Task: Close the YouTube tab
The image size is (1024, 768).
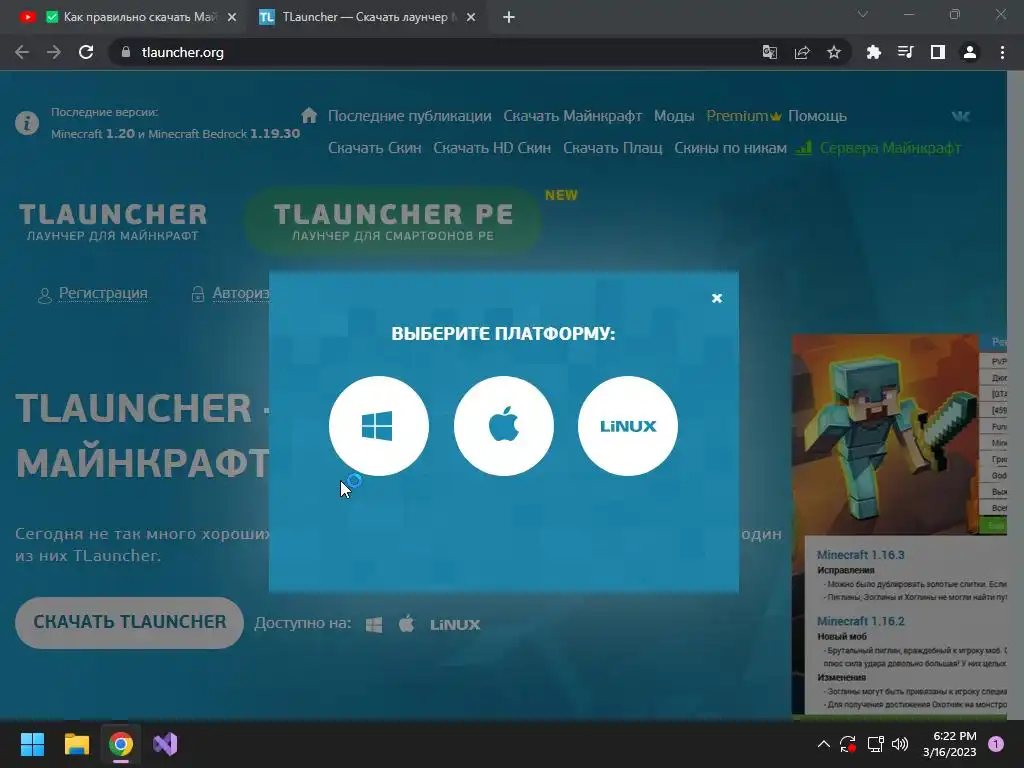Action: [232, 18]
